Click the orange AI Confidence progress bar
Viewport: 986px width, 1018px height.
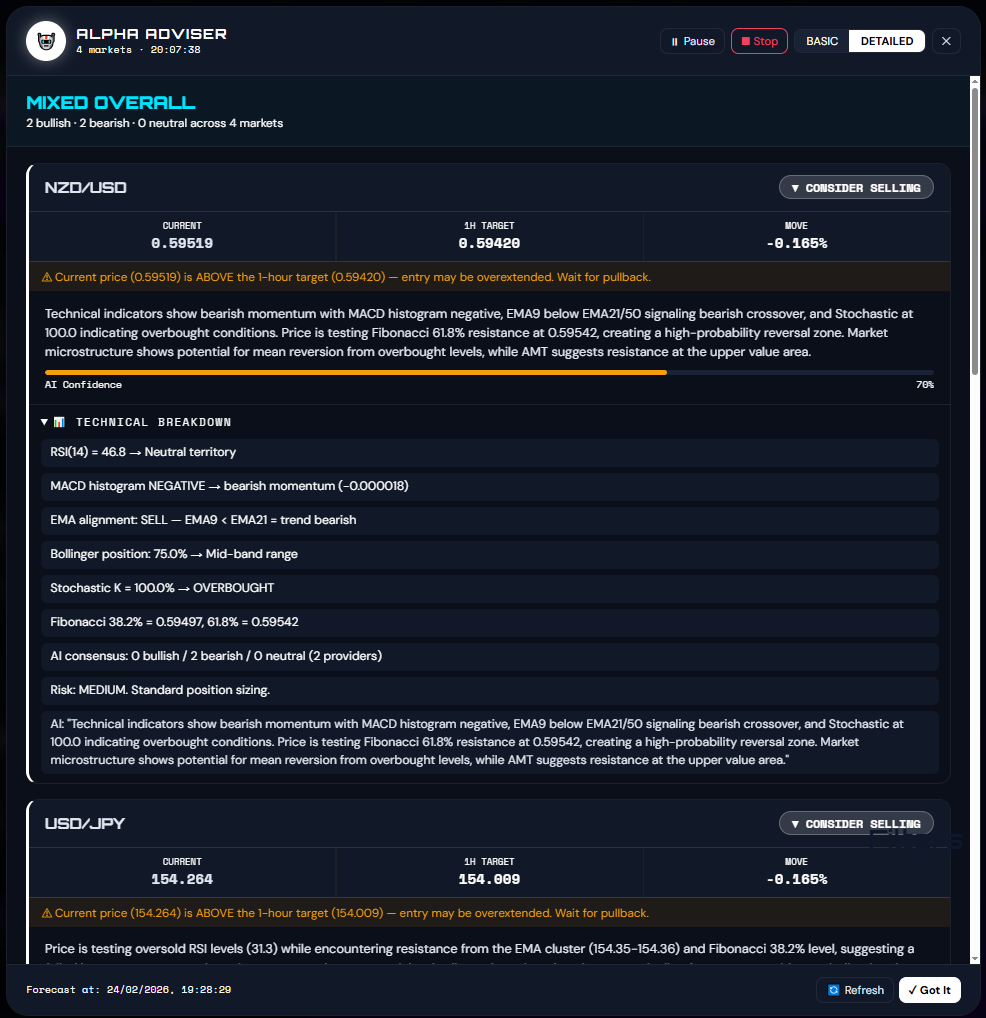coord(355,372)
